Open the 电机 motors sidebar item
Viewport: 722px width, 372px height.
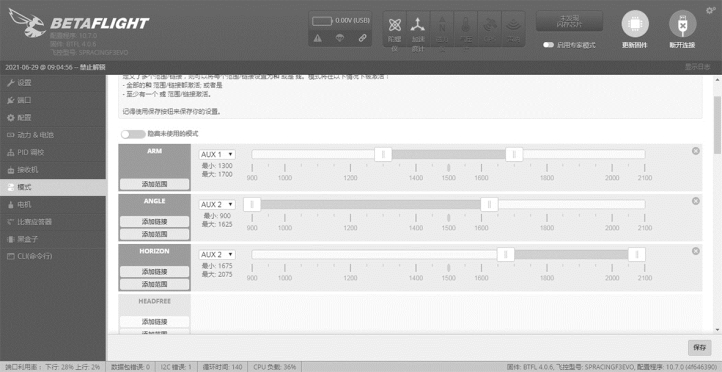click(x=53, y=204)
